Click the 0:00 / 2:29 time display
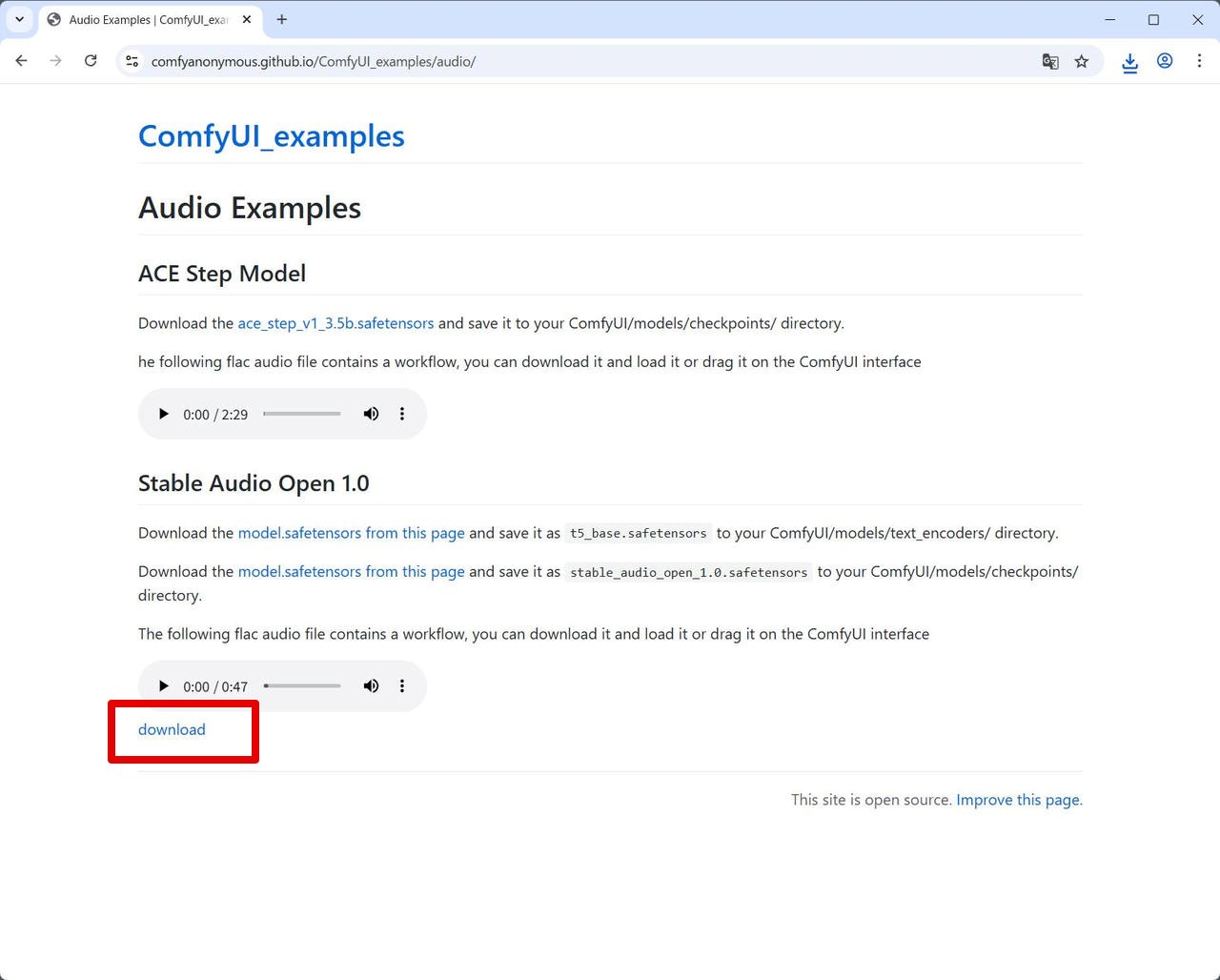Viewport: 1220px width, 980px height. 215,415
